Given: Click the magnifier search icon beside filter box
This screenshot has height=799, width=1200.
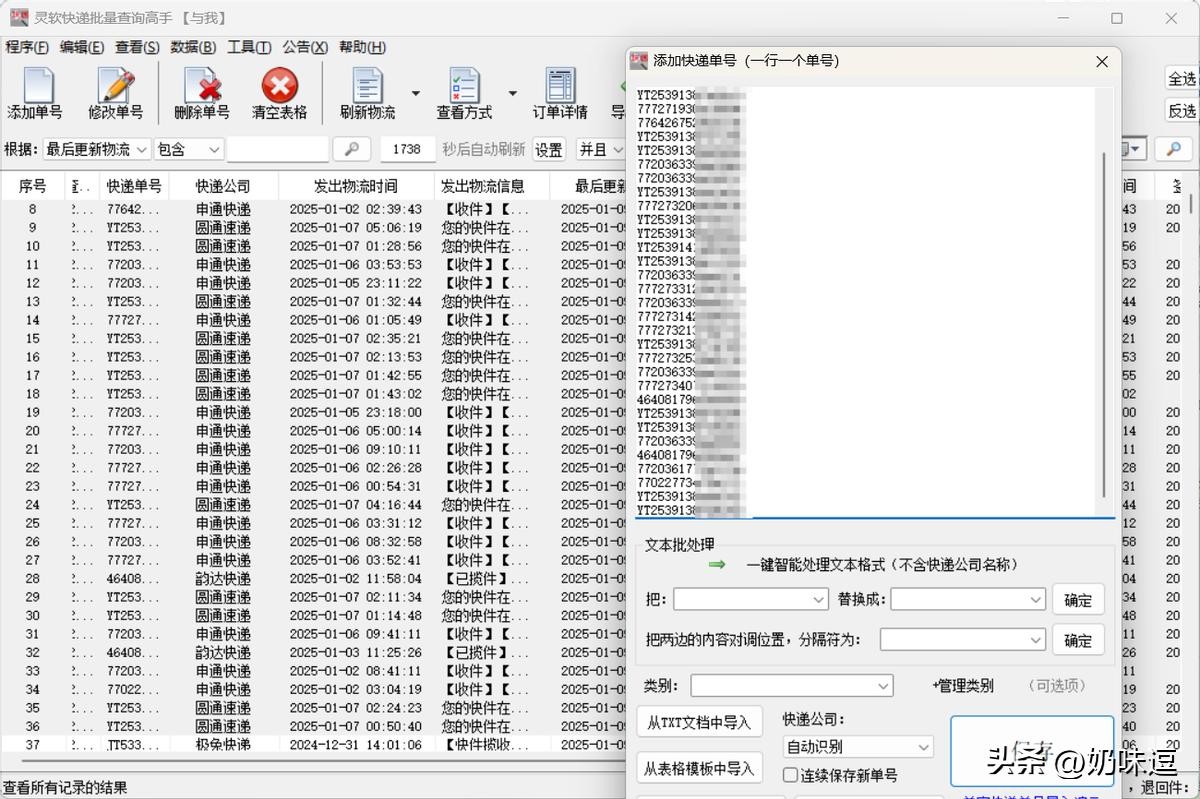Looking at the screenshot, I should (x=351, y=149).
